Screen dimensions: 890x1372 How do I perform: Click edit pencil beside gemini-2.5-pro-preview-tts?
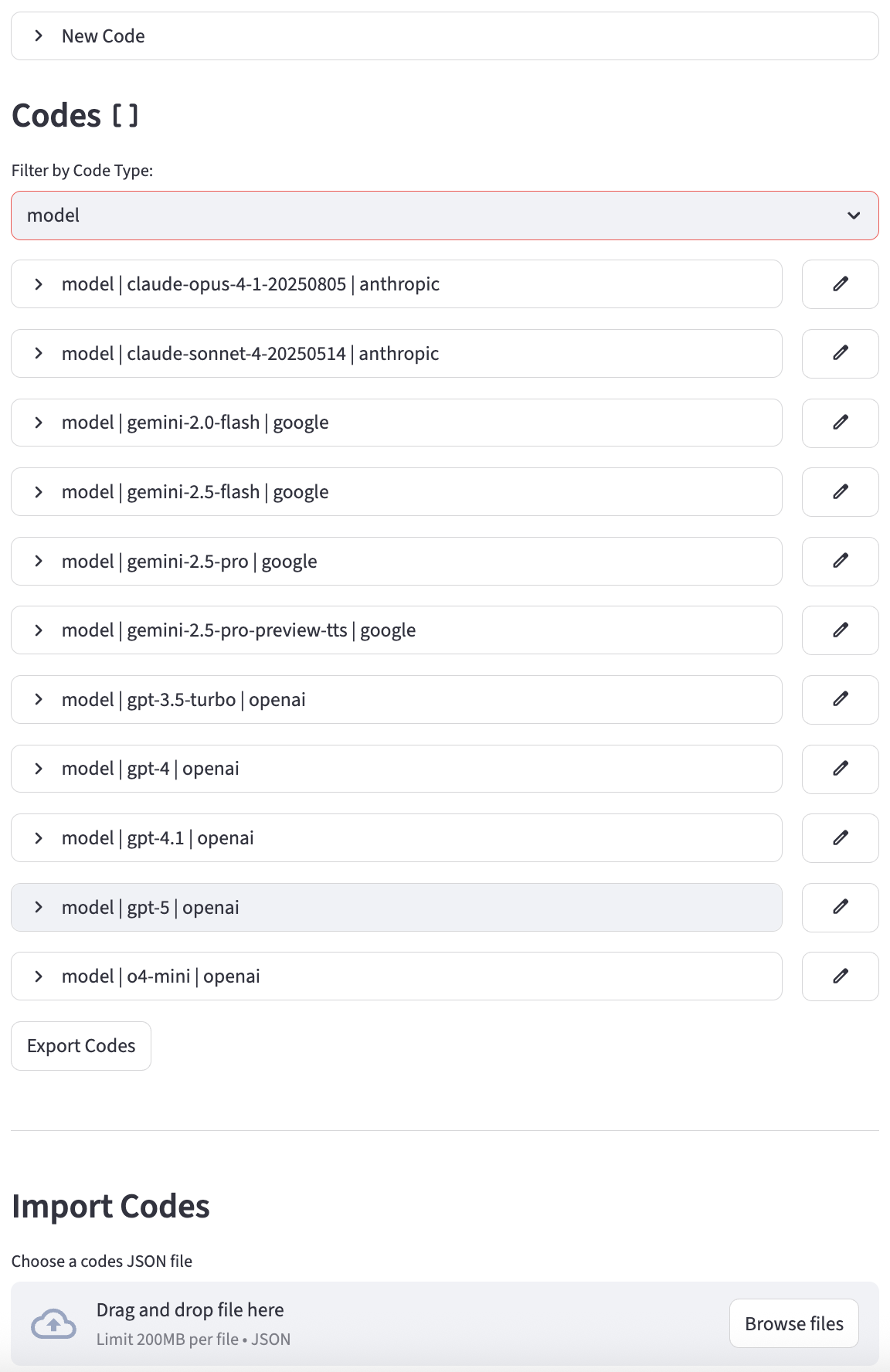point(840,630)
